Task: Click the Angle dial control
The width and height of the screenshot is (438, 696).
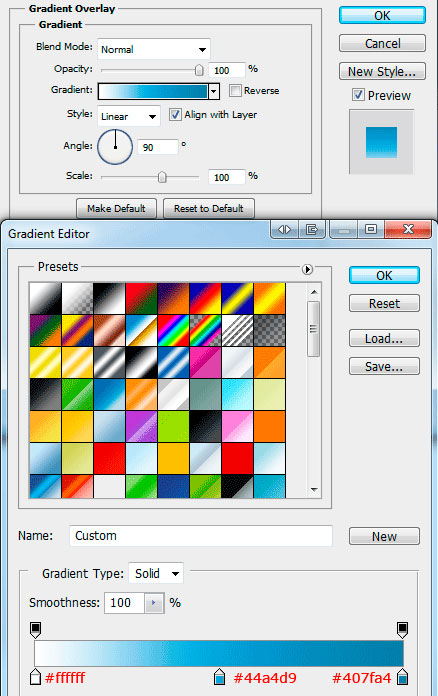Action: (115, 147)
